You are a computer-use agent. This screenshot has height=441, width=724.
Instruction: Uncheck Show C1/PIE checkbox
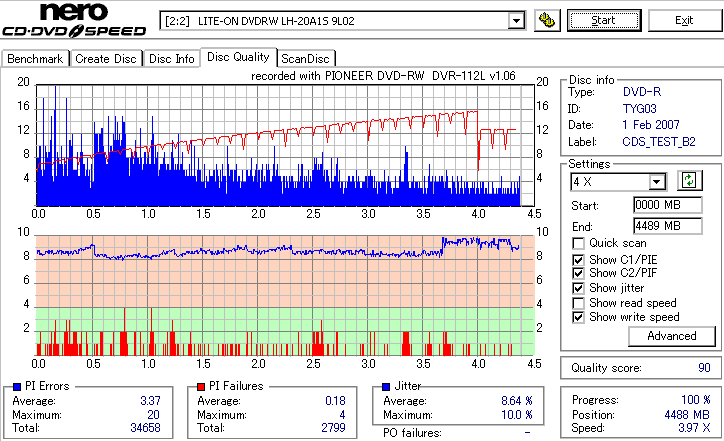(578, 260)
